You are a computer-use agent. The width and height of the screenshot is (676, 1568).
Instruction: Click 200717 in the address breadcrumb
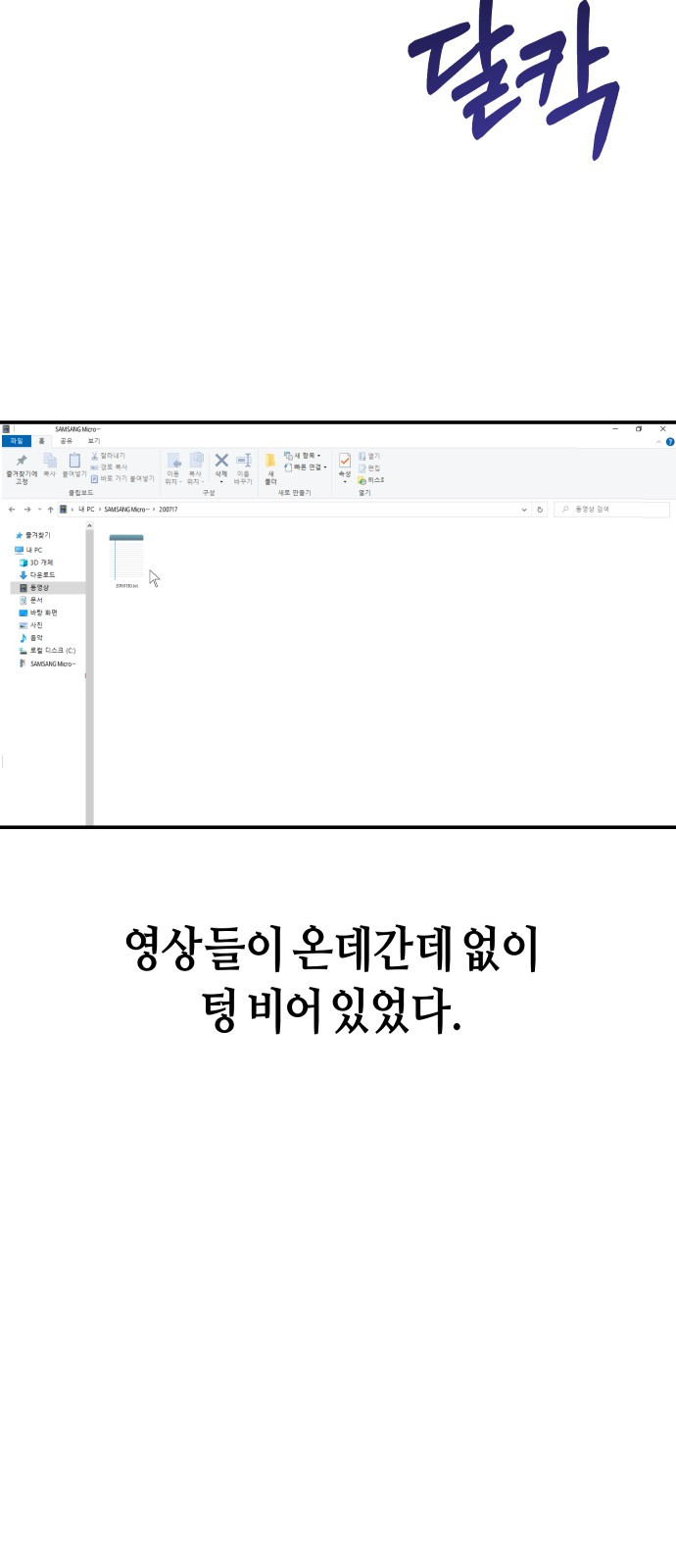pos(168,510)
